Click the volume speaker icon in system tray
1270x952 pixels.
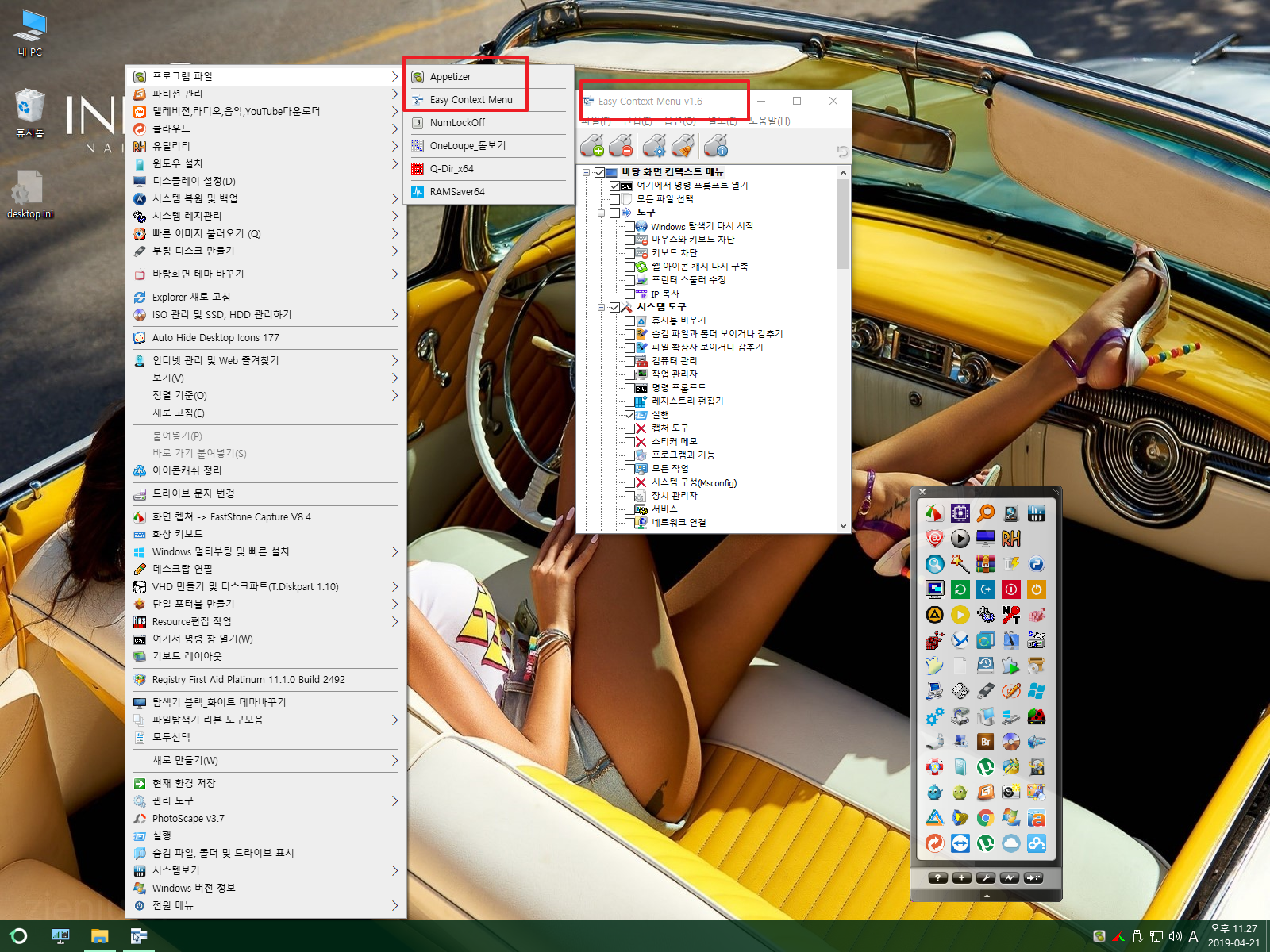coord(1175,936)
